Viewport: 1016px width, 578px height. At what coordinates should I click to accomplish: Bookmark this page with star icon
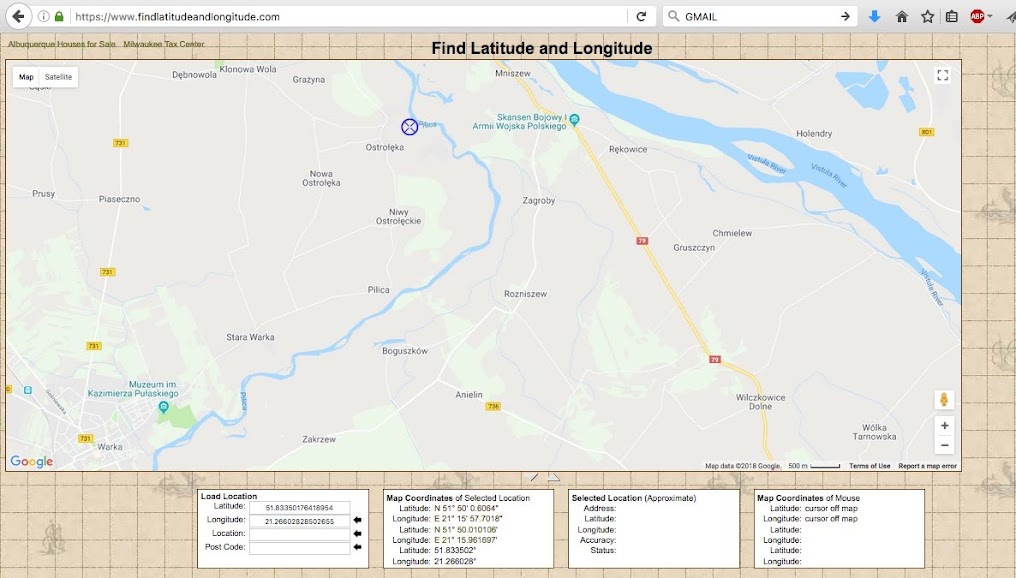(927, 17)
